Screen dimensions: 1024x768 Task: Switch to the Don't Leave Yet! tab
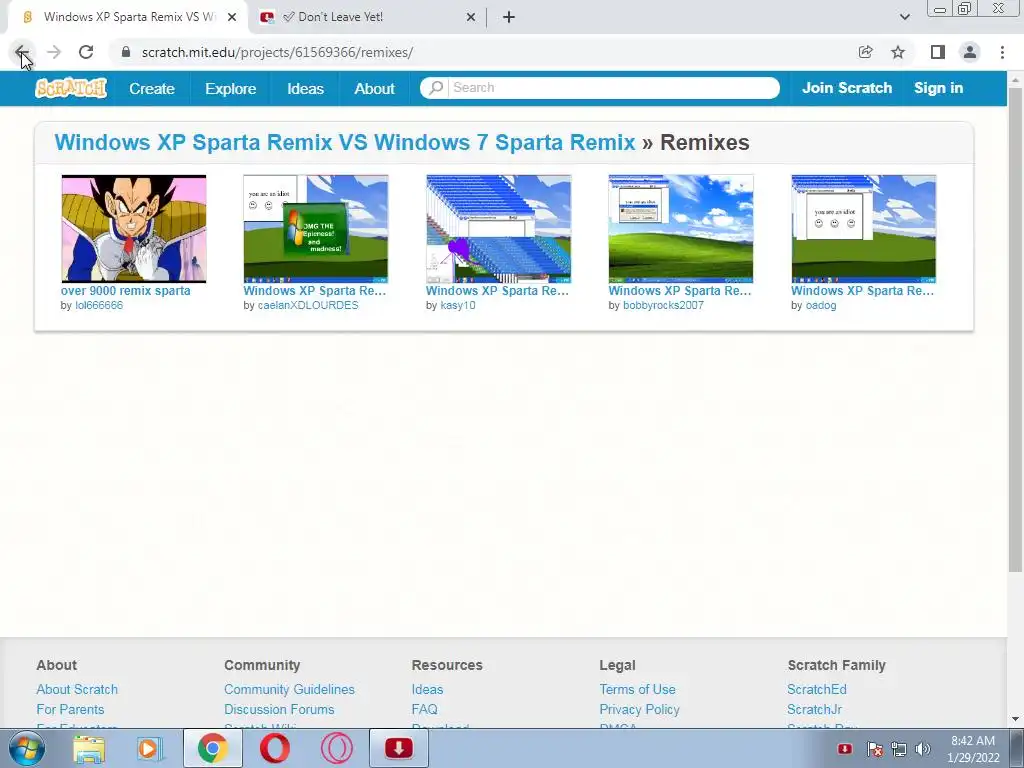tap(368, 17)
